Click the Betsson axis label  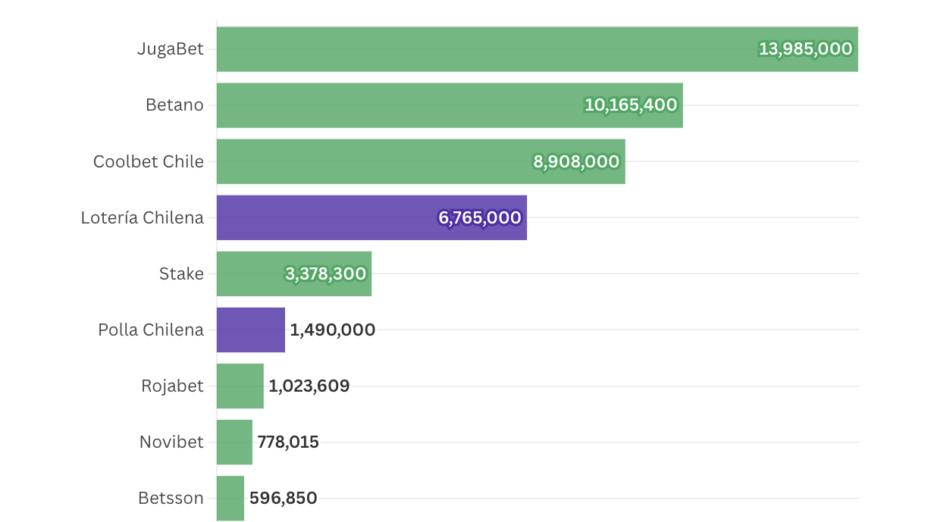[x=171, y=498]
